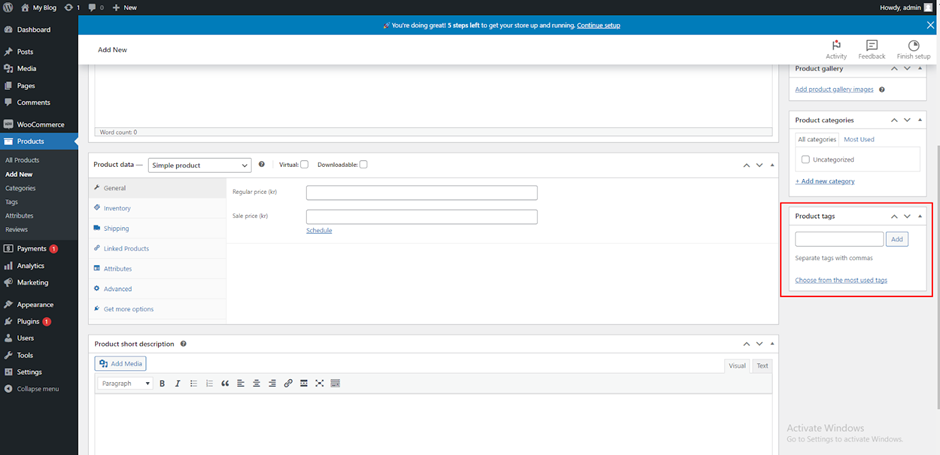Collapse the Product tags panel with the triangle
This screenshot has height=455, width=940.
(920, 216)
